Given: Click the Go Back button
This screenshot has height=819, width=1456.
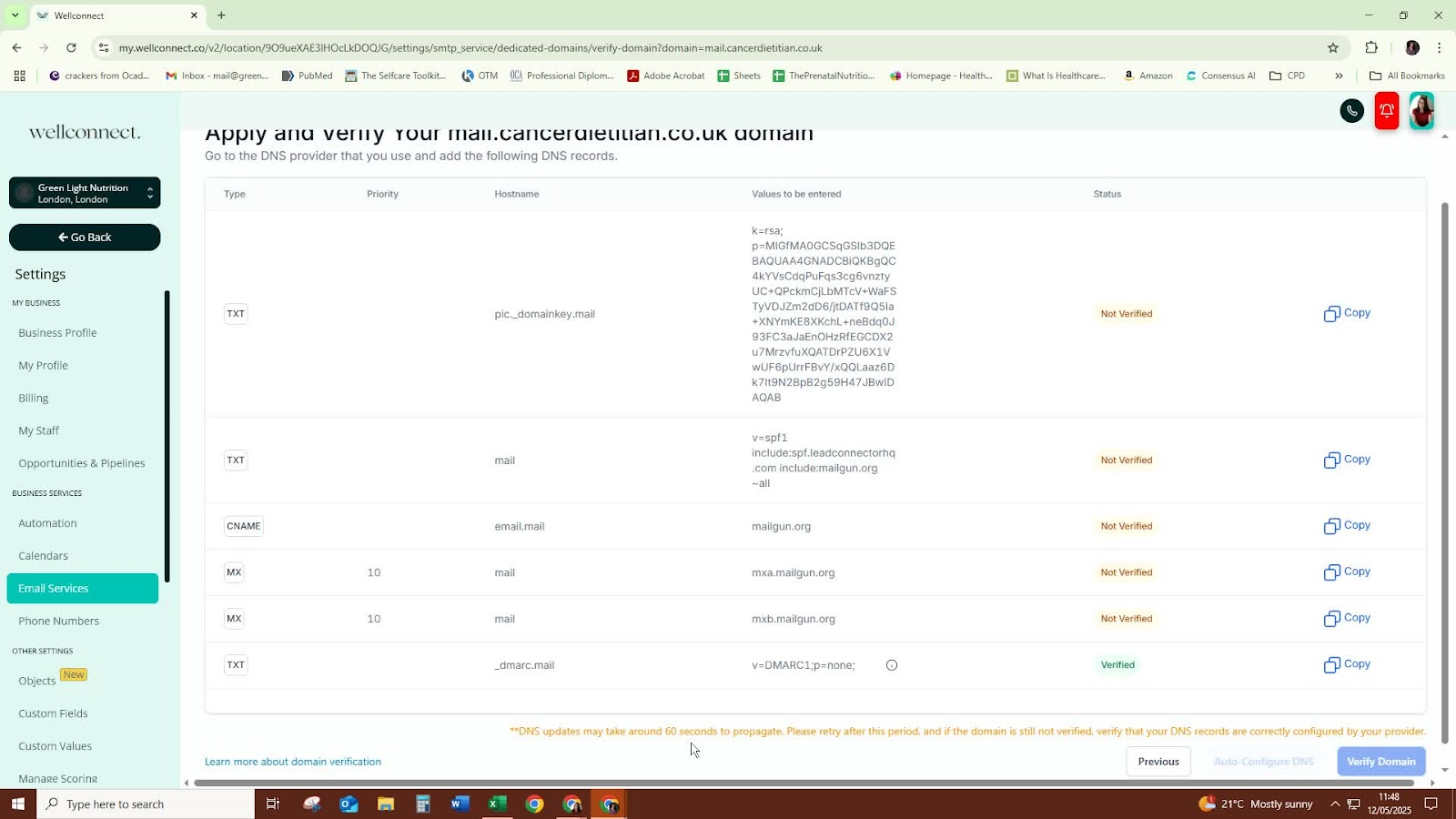Looking at the screenshot, I should coord(85,238).
